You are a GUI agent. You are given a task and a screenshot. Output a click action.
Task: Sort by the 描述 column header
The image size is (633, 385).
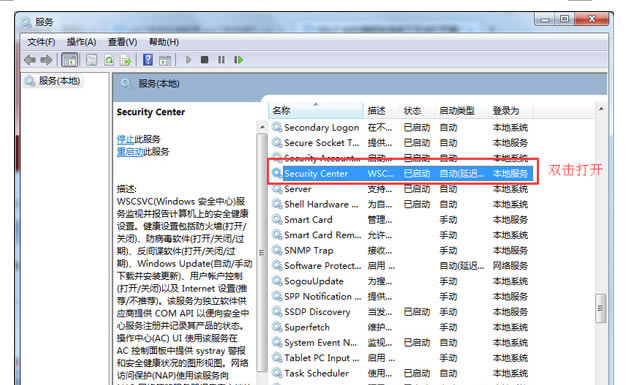pyautogui.click(x=381, y=110)
